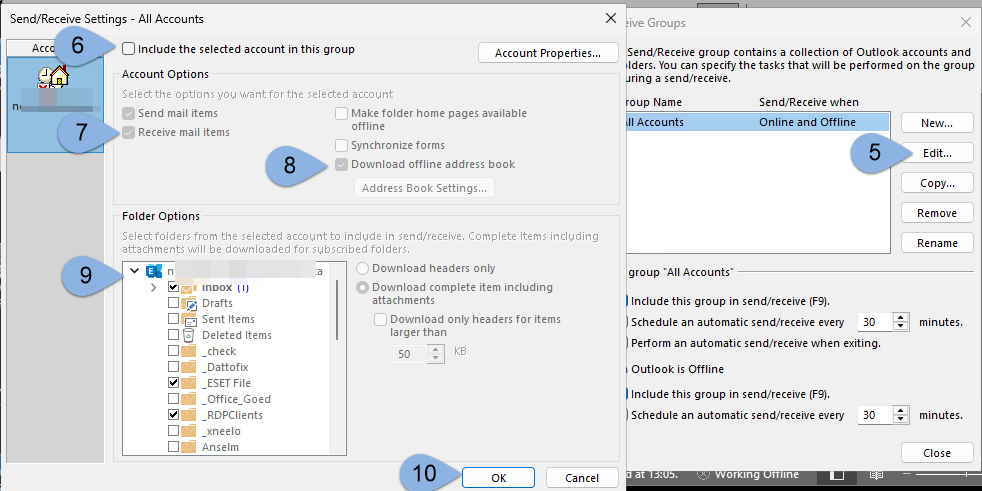Viewport: 982px width, 491px height.
Task: Click the folder tree vertical scrollbar
Action: (x=338, y=311)
